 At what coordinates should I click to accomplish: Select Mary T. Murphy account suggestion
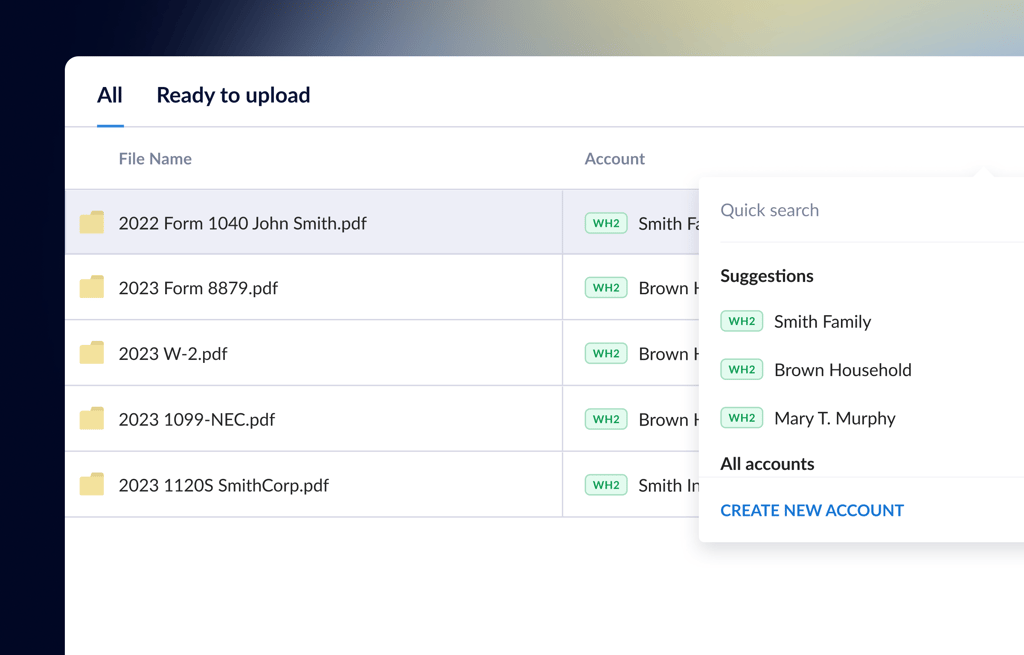pyautogui.click(x=834, y=418)
